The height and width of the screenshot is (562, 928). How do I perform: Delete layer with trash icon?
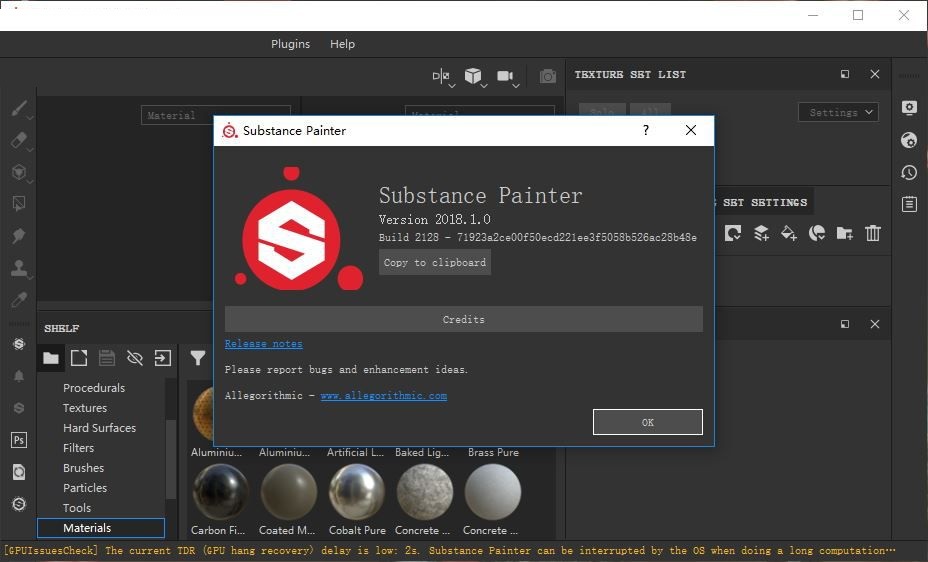(872, 233)
